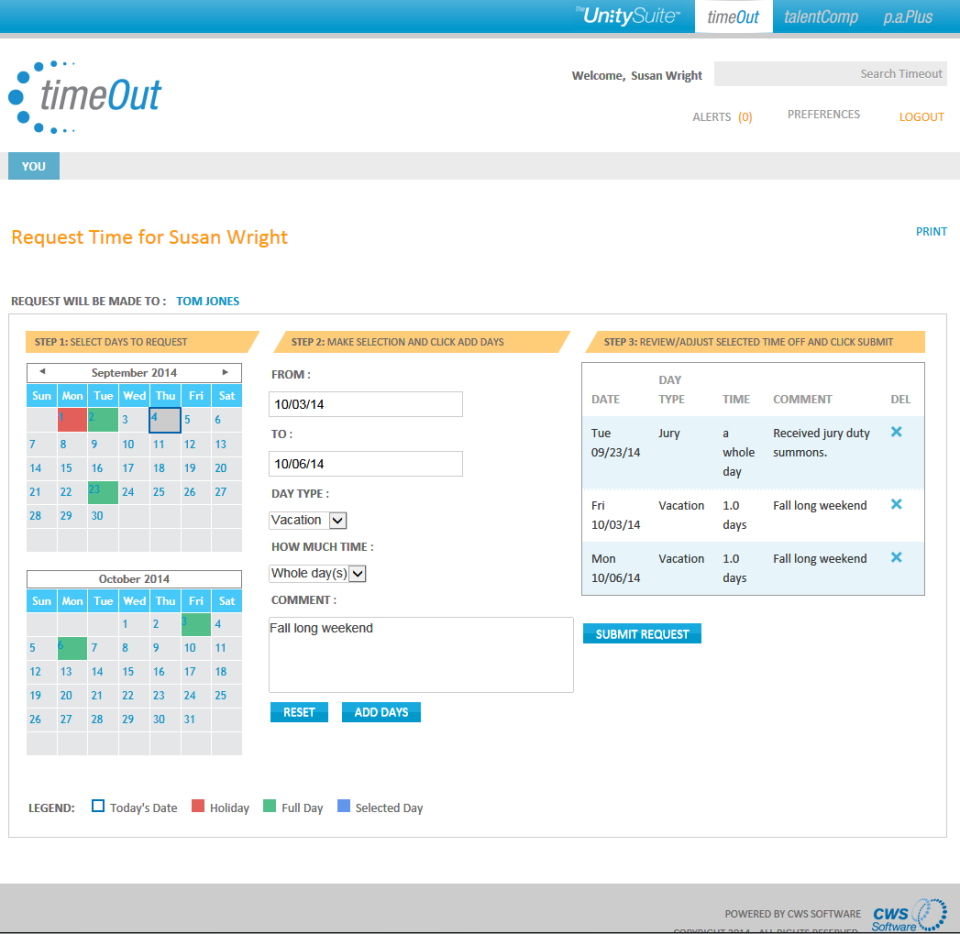Select the YOU navigation tab
This screenshot has height=934, width=960.
[33, 166]
